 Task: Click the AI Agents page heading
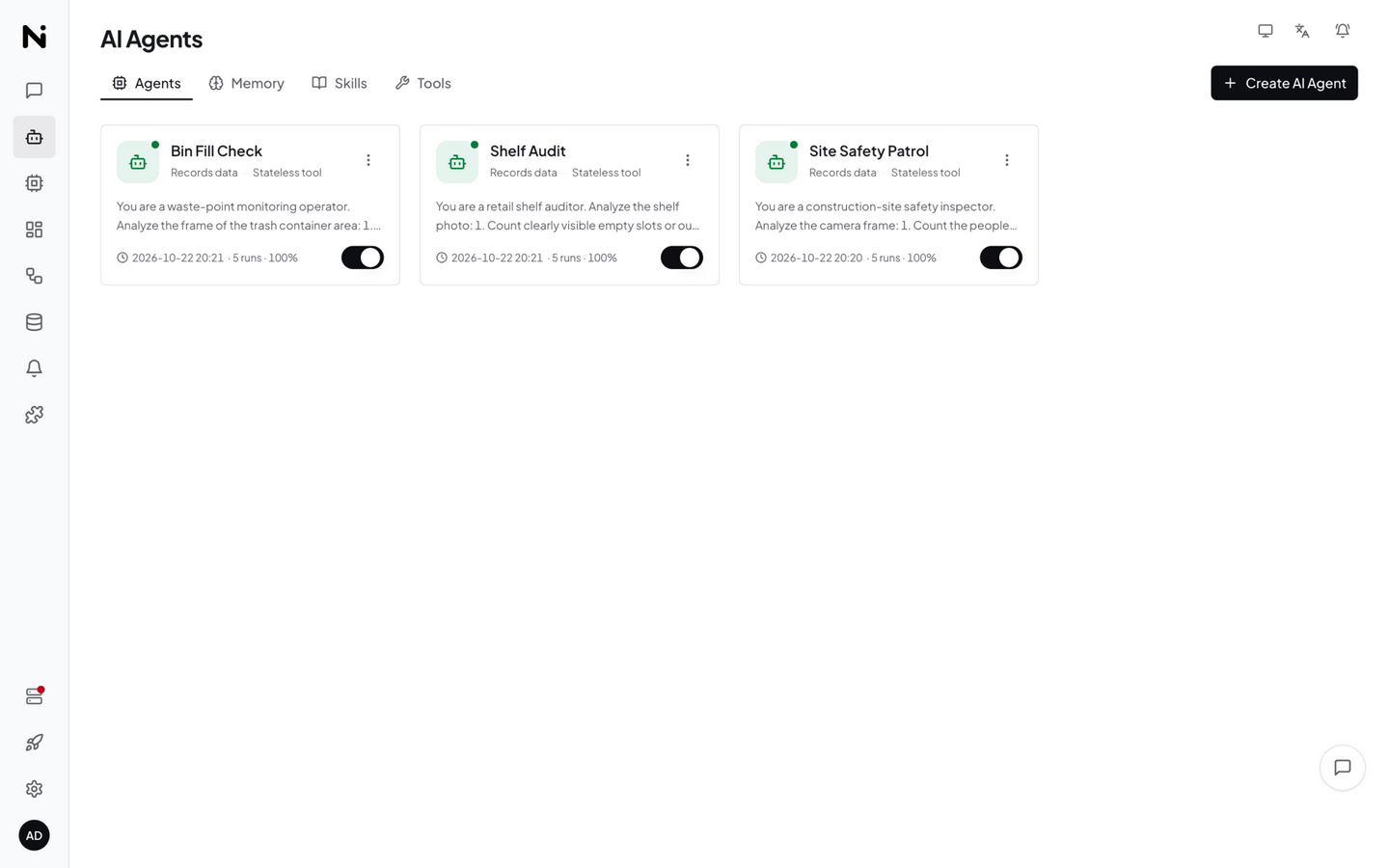[x=151, y=39]
